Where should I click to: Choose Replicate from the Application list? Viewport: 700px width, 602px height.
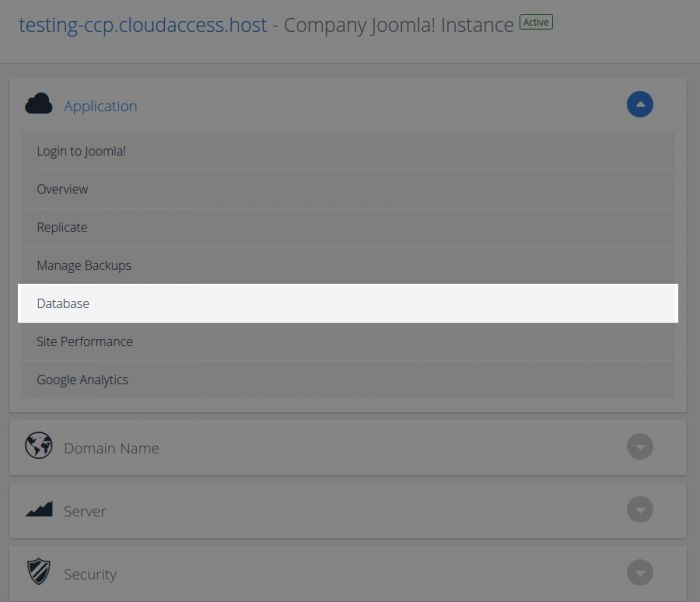[x=62, y=227]
